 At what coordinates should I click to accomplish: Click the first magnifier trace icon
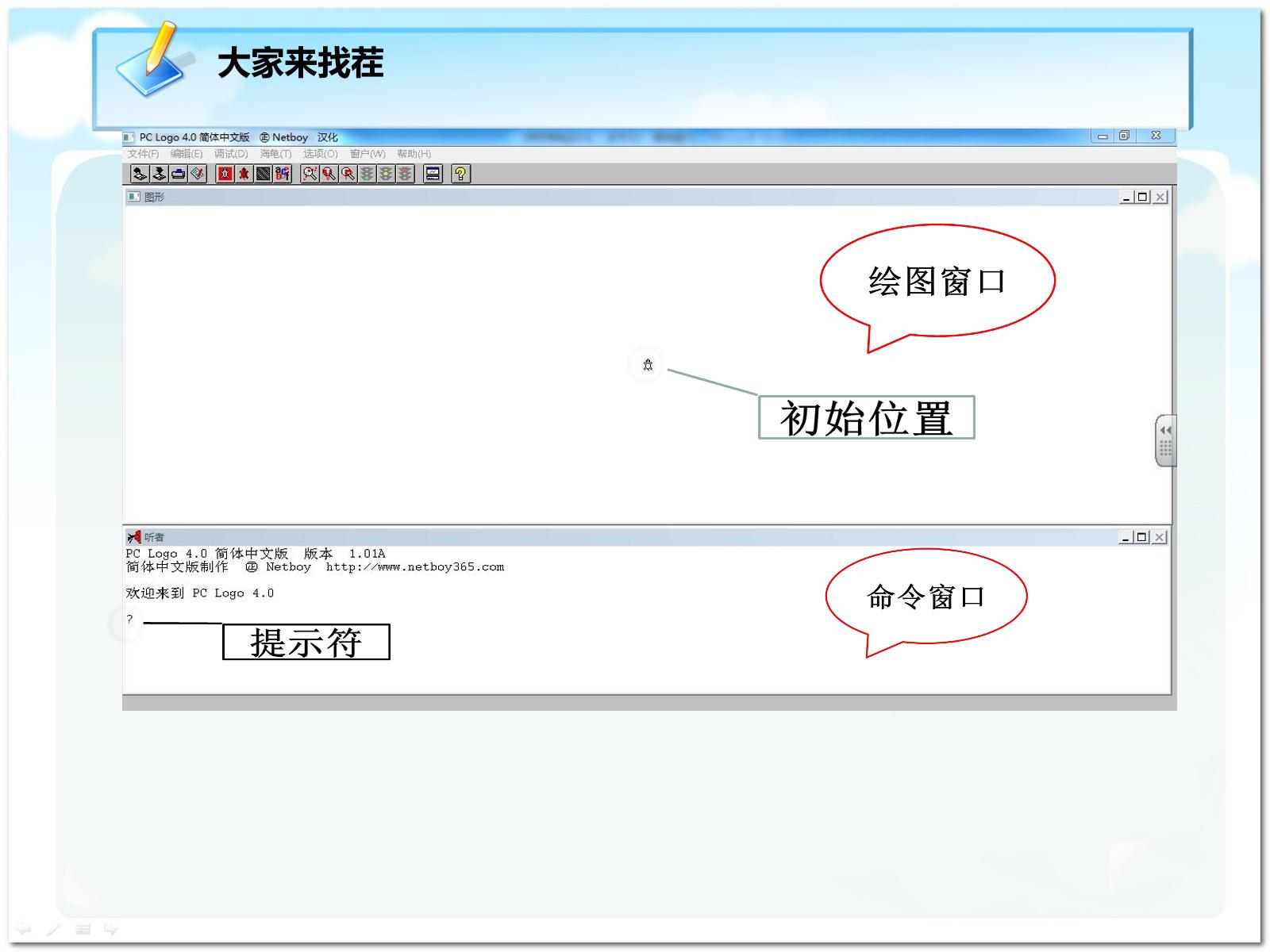(310, 174)
